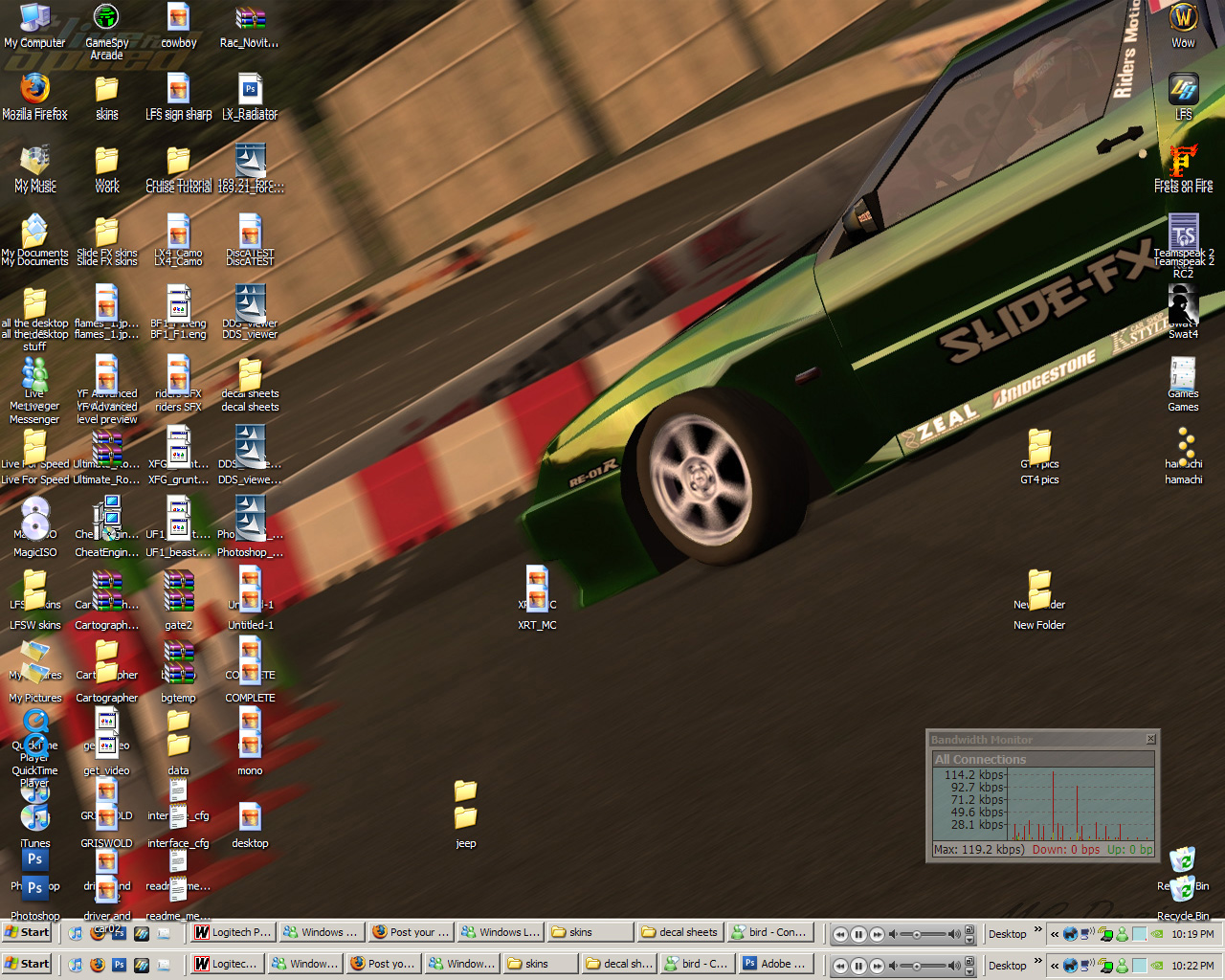This screenshot has height=980, width=1225.
Task: Open the gate2 archive icon
Action: pos(178,600)
